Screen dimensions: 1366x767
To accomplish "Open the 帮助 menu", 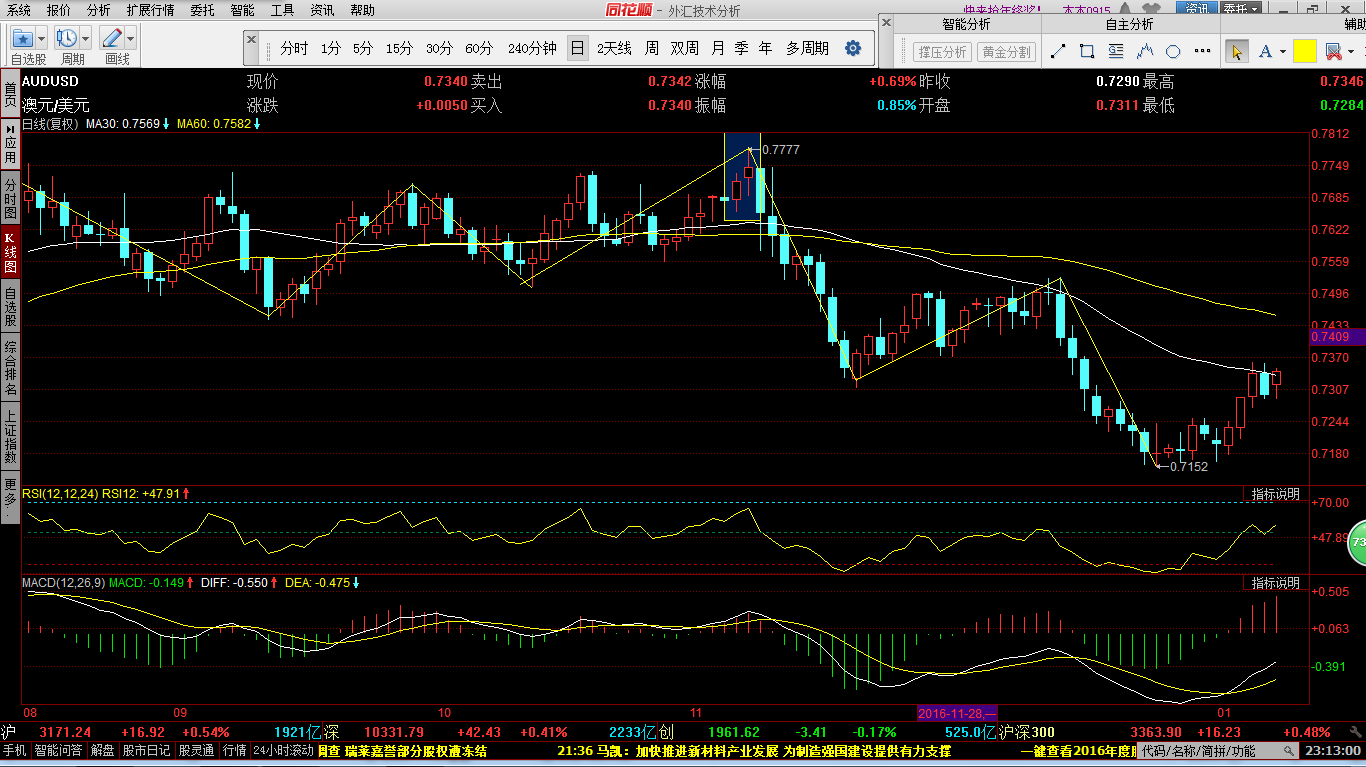I will (x=362, y=10).
